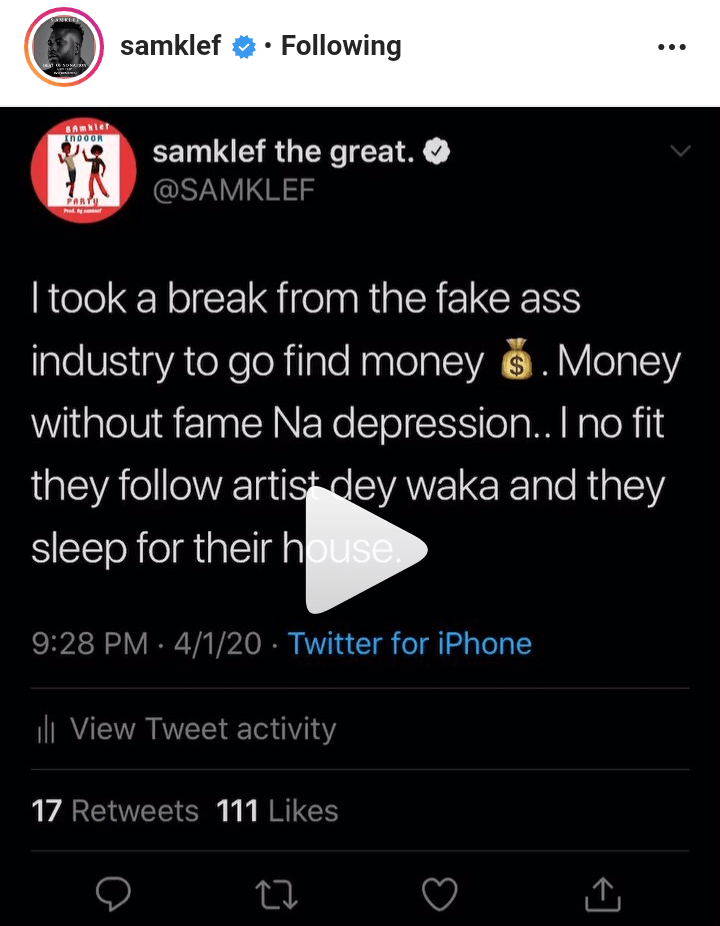Open the three-dot post options menu
This screenshot has height=926, width=720.
[671, 47]
